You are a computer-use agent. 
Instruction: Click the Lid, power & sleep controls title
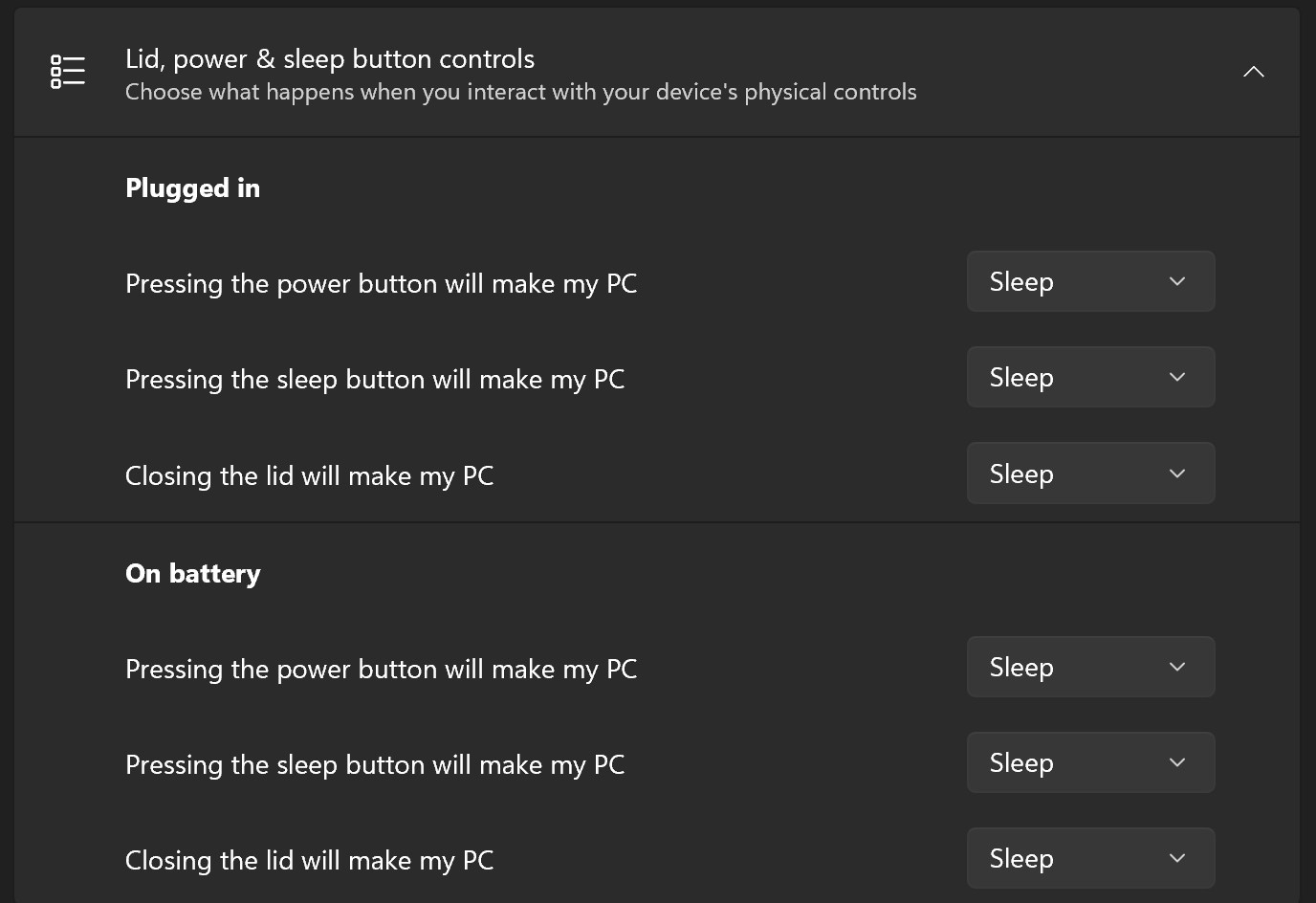pyautogui.click(x=329, y=58)
